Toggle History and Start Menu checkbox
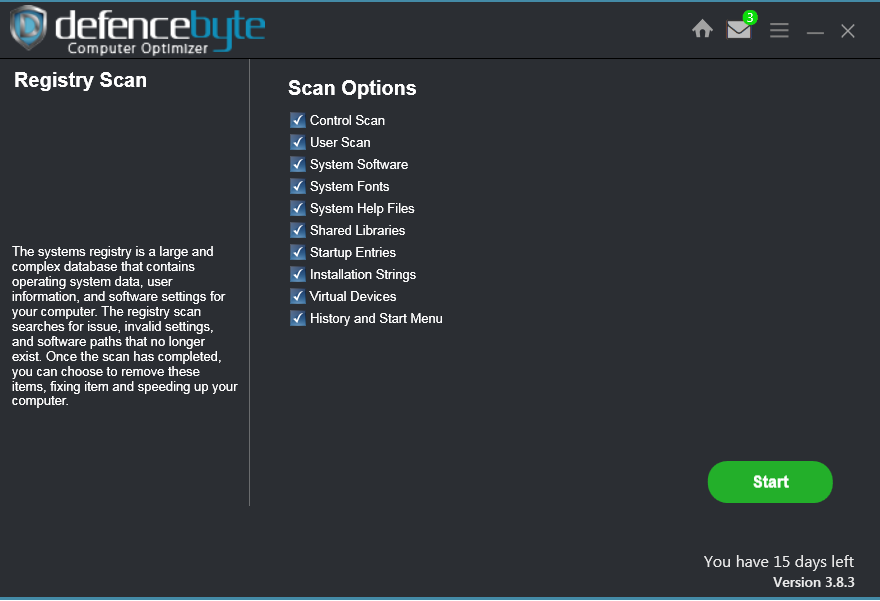This screenshot has height=601, width=880. (297, 318)
